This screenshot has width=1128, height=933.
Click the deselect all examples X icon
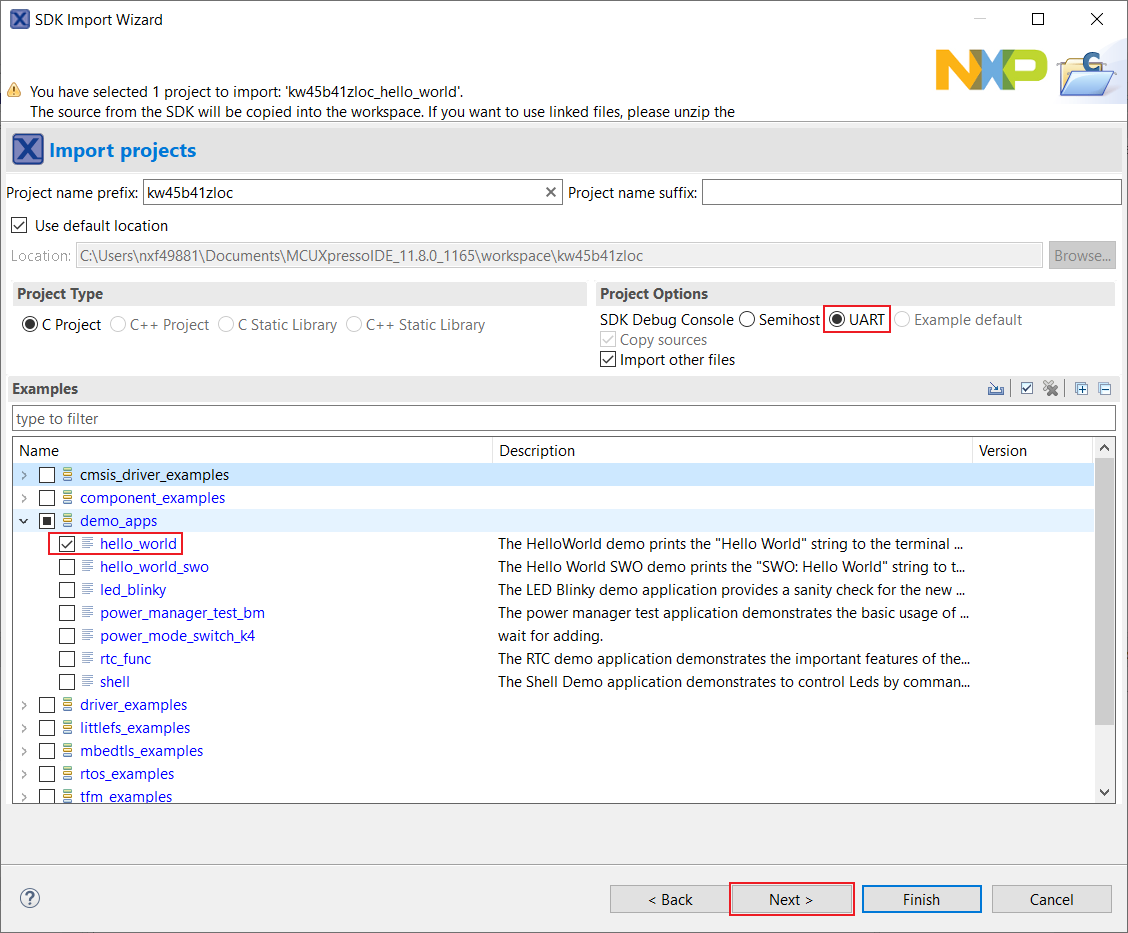pyautogui.click(x=1050, y=389)
